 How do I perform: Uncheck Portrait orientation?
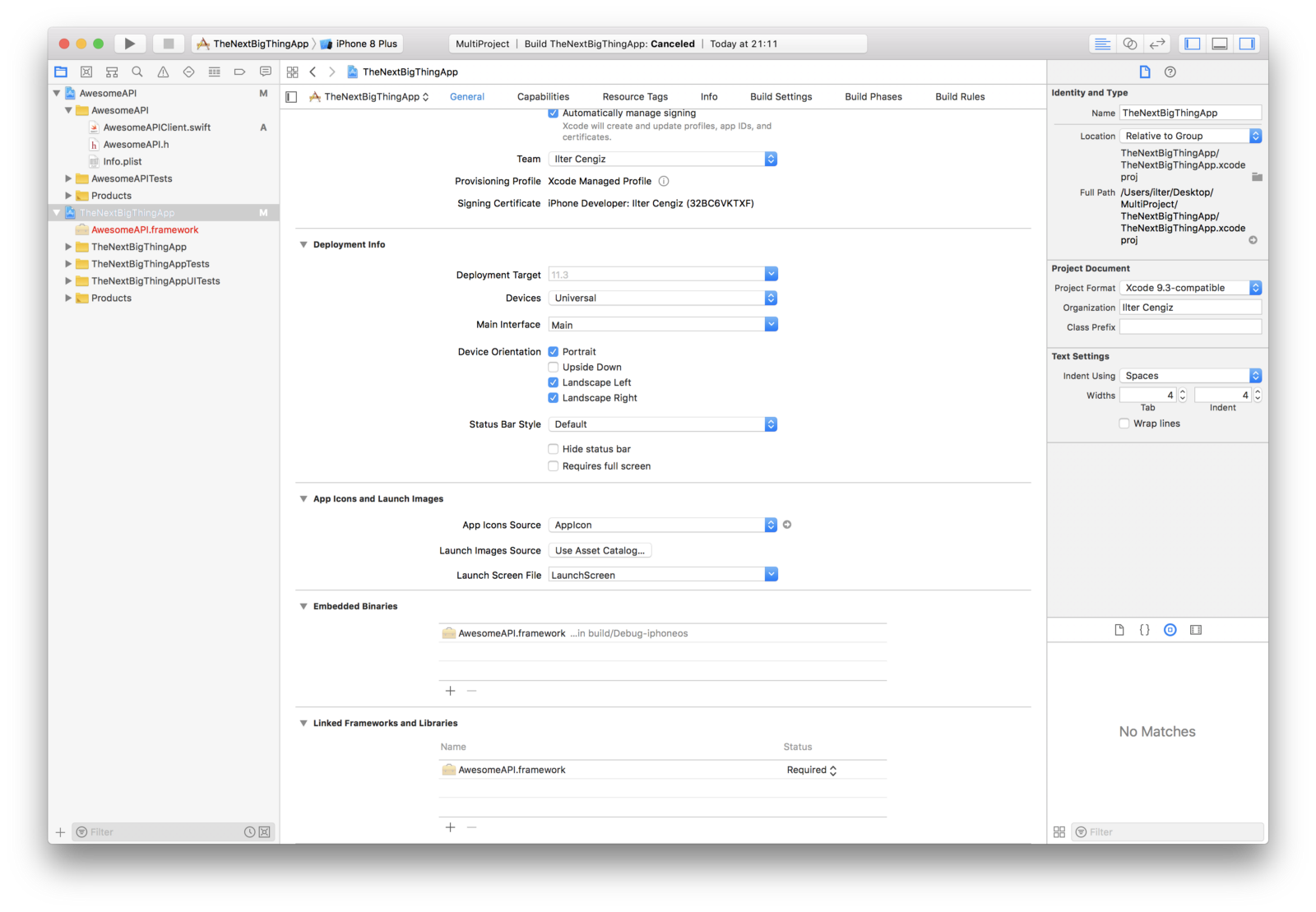coord(554,351)
